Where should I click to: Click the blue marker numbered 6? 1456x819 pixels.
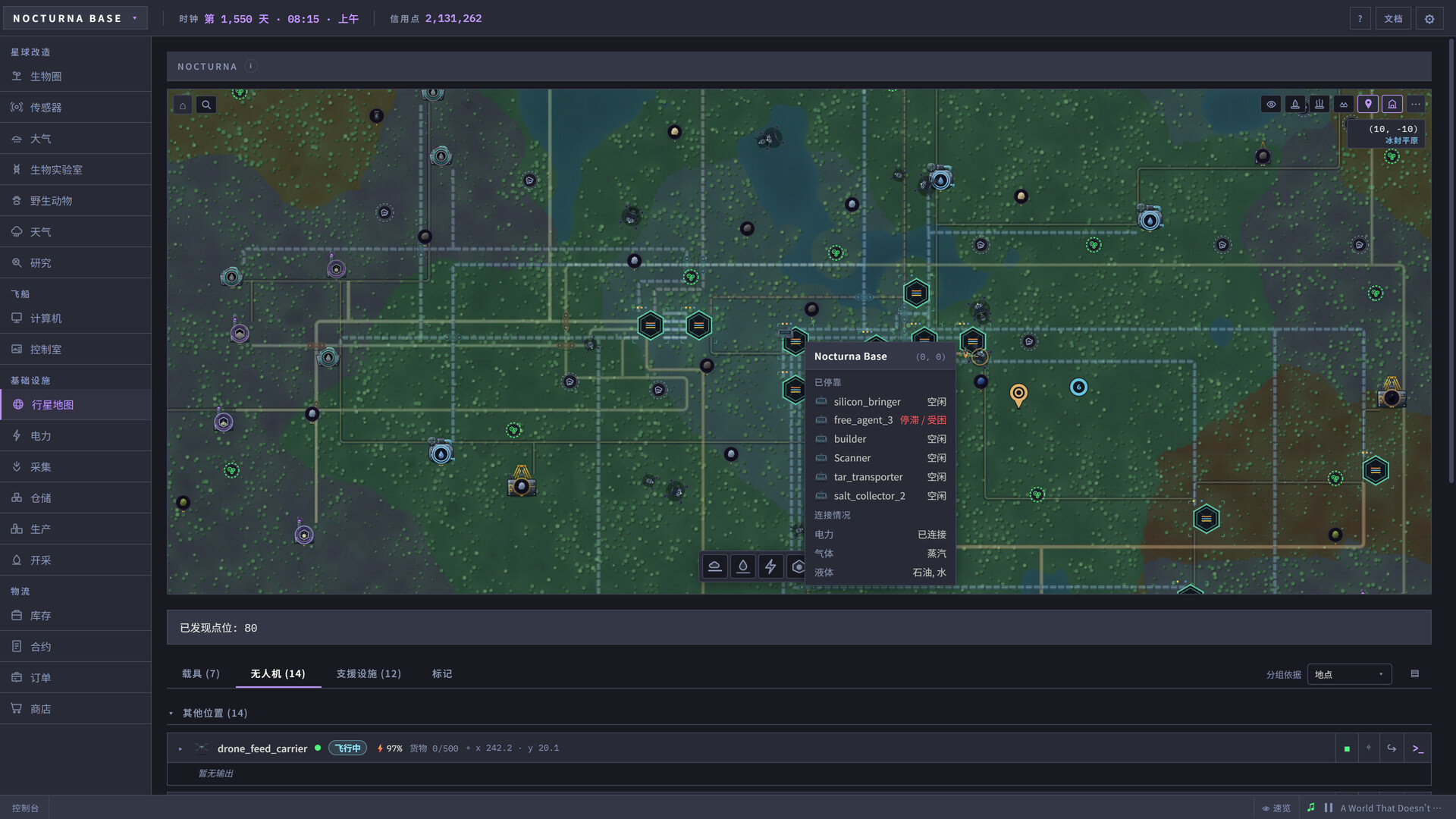[1078, 388]
